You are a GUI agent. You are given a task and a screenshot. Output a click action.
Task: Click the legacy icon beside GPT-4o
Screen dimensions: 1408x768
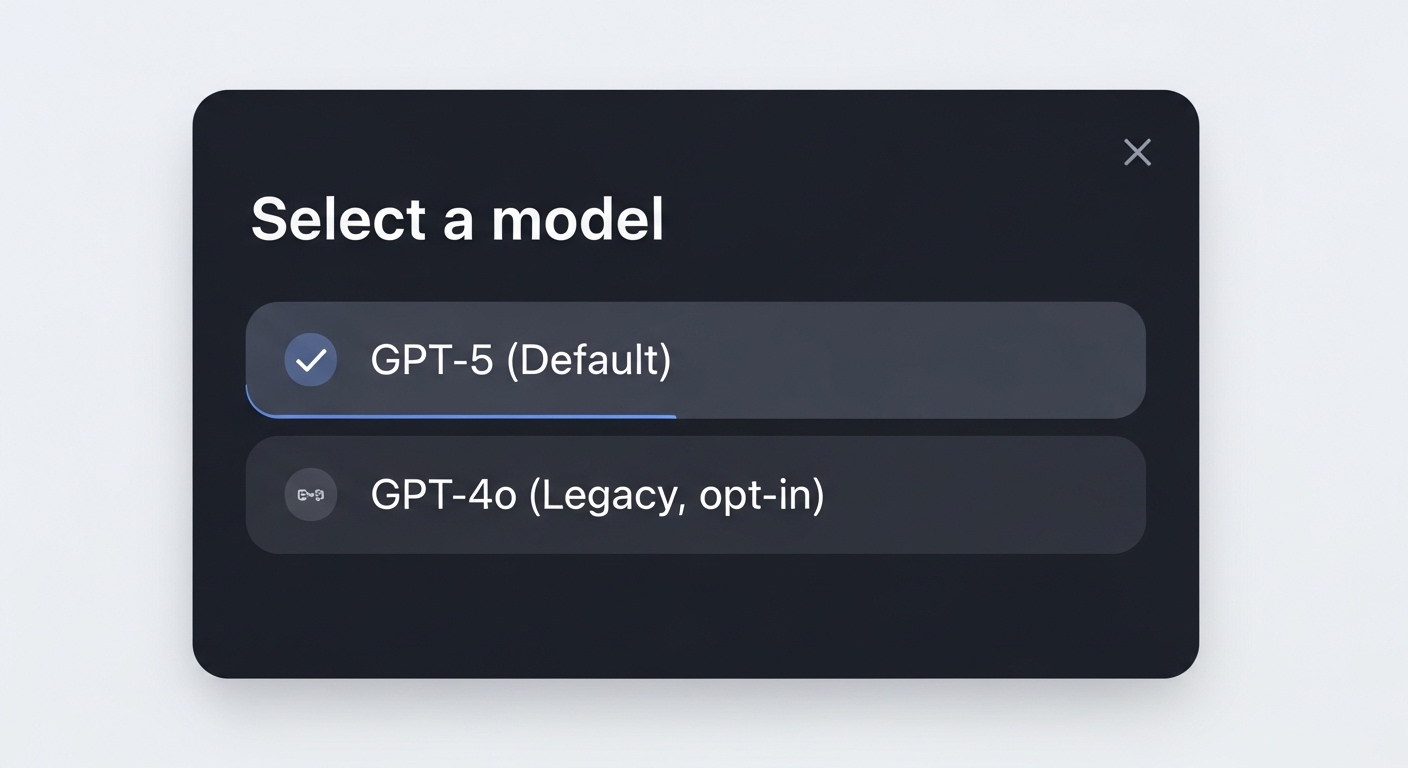click(311, 495)
